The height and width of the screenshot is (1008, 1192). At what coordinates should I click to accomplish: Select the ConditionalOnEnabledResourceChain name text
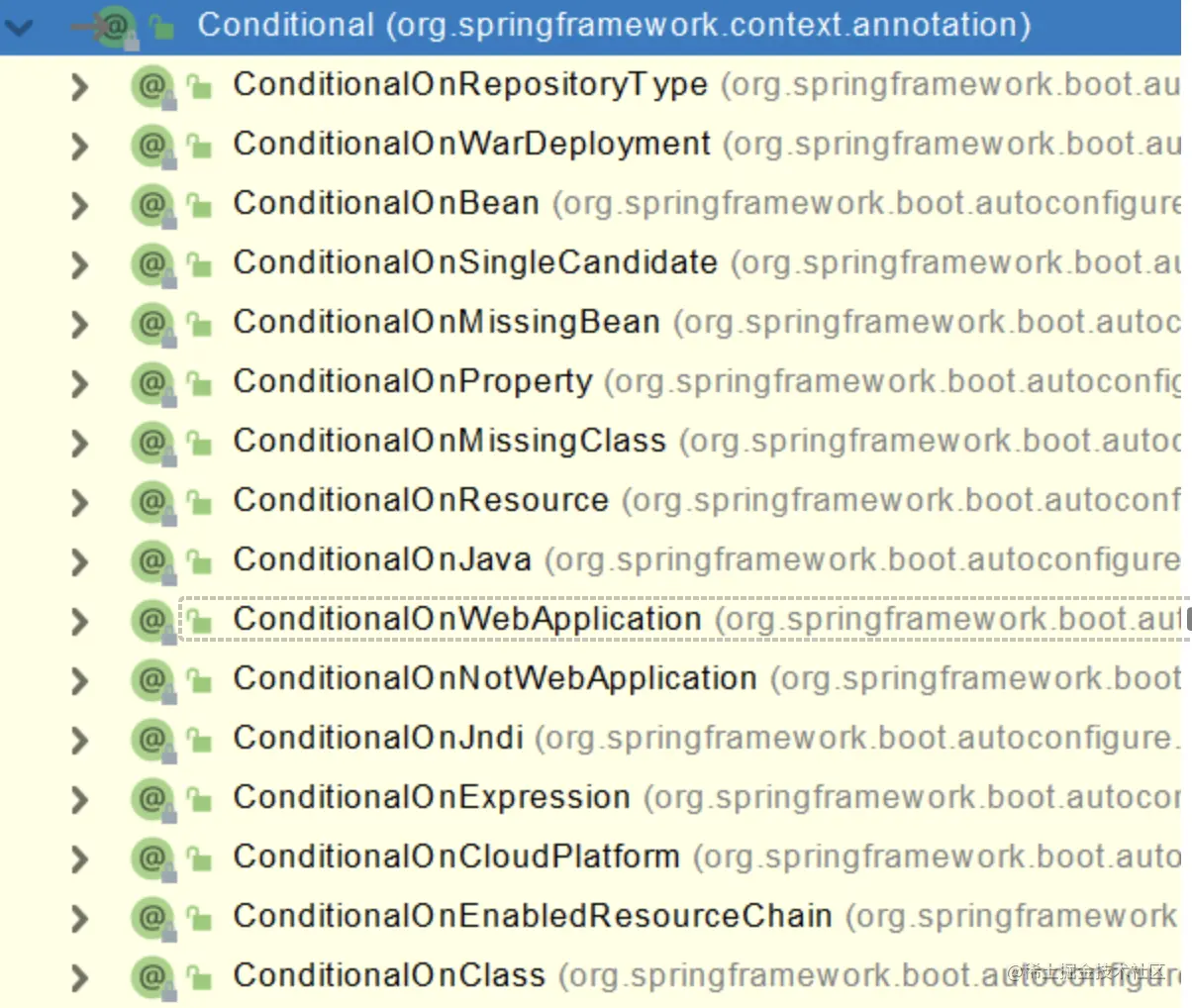point(533,917)
